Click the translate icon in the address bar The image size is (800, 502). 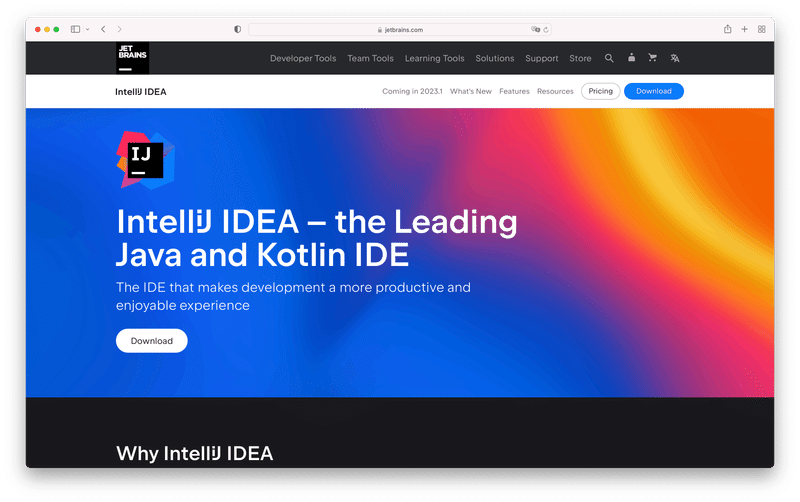[535, 30]
